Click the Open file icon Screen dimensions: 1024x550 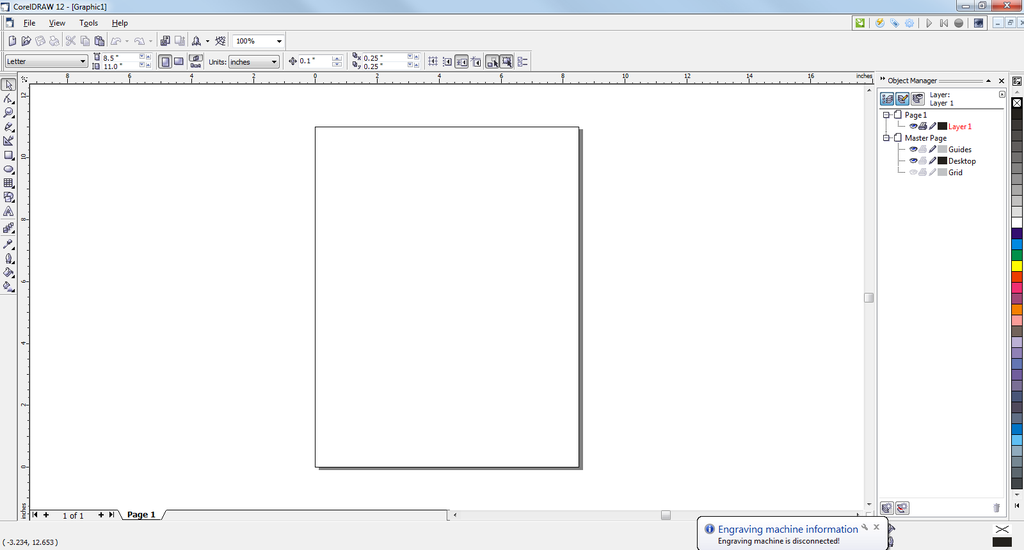tap(26, 40)
